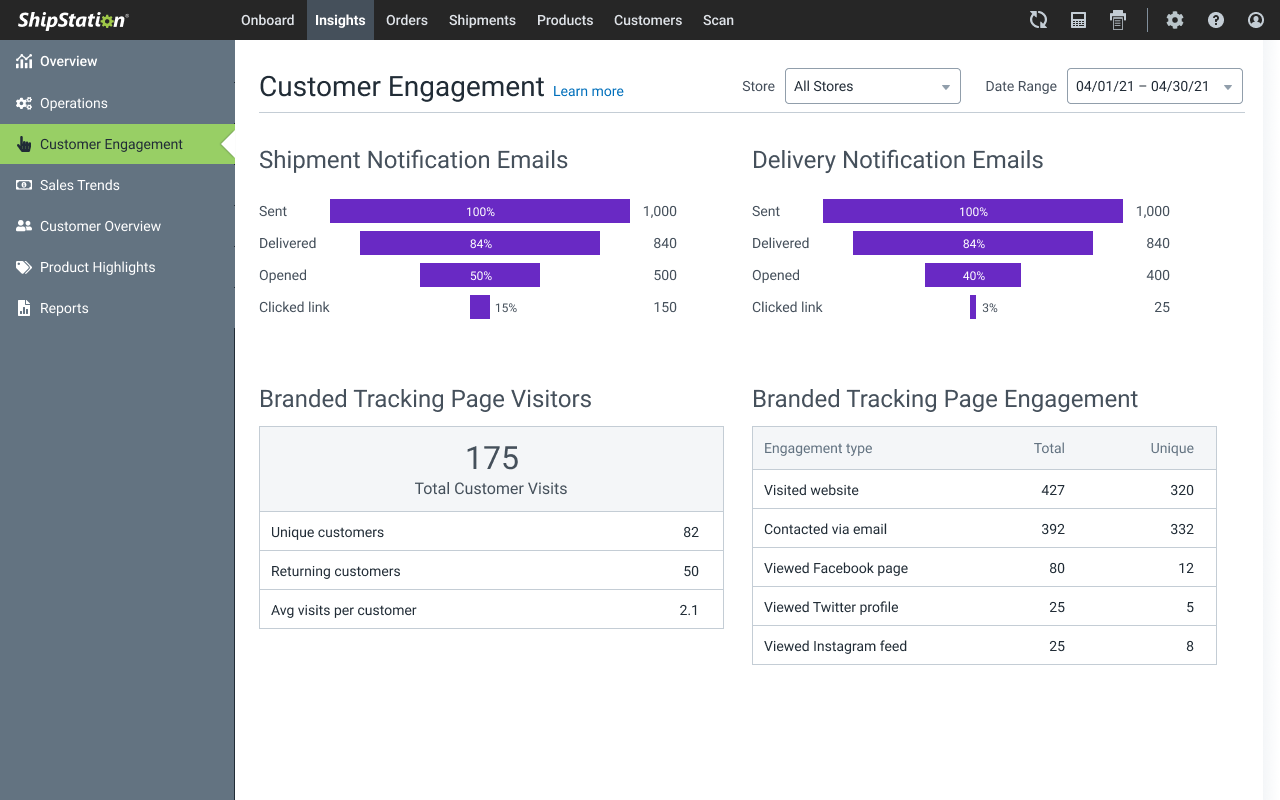Viewport: 1280px width, 800px height.
Task: Open the Overview insights page
Action: point(68,61)
